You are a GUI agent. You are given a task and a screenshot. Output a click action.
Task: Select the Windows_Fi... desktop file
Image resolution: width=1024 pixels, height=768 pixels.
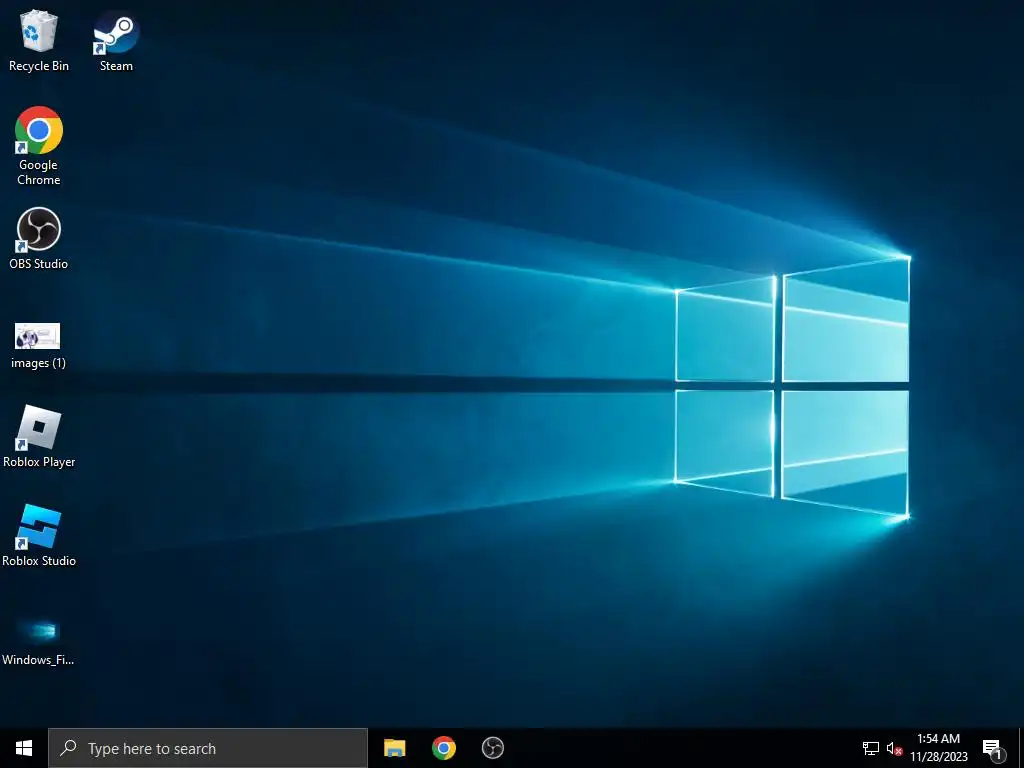tap(38, 642)
